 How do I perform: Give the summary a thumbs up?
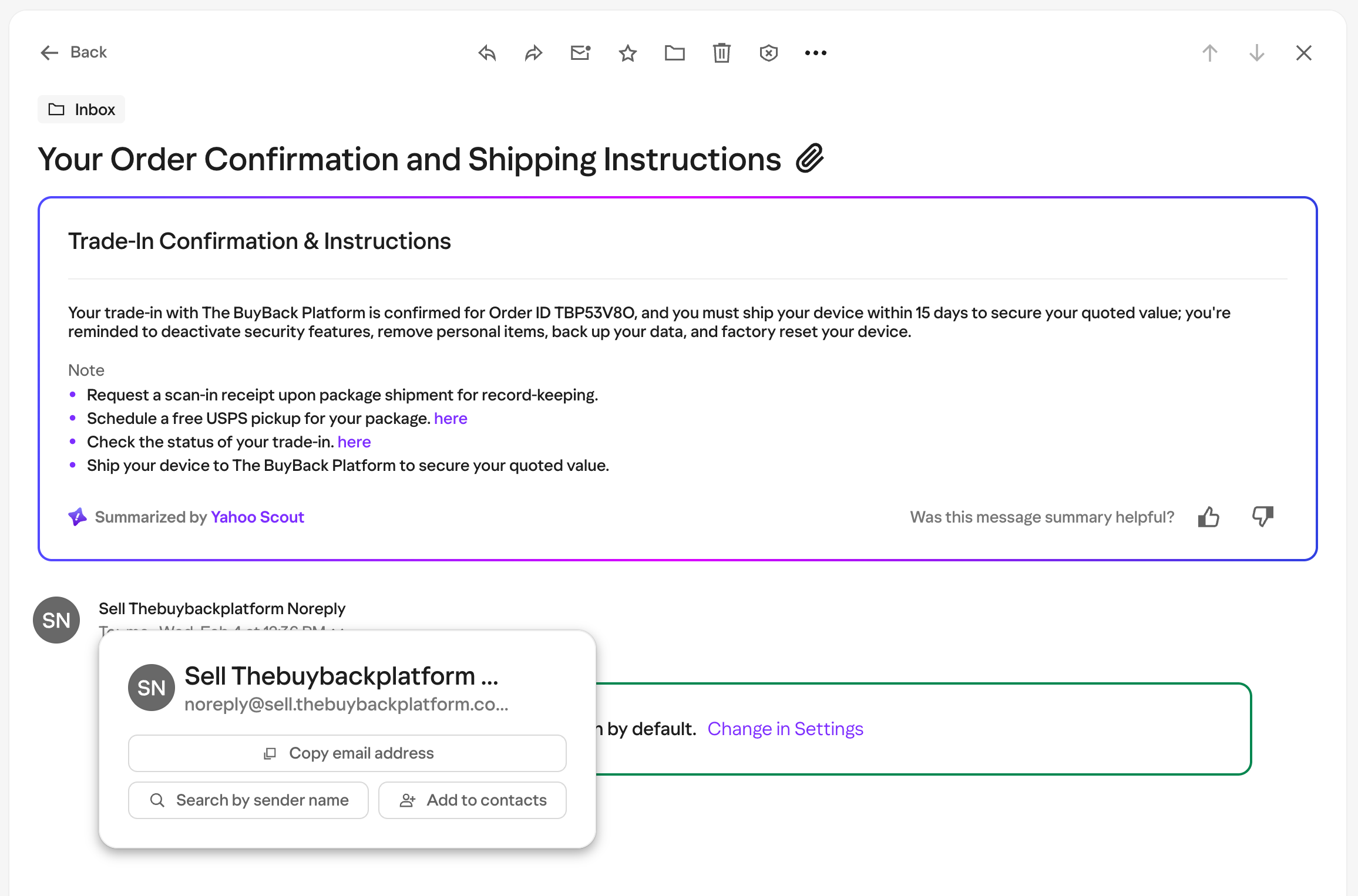point(1209,517)
